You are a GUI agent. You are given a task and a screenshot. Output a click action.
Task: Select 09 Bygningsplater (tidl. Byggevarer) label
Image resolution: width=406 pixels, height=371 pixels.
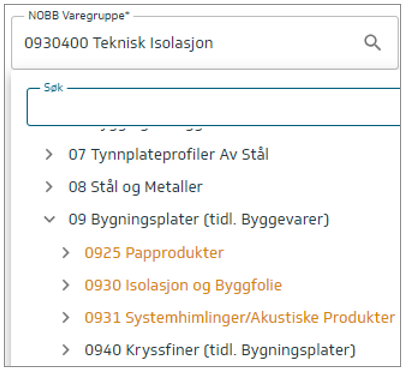[x=199, y=219]
